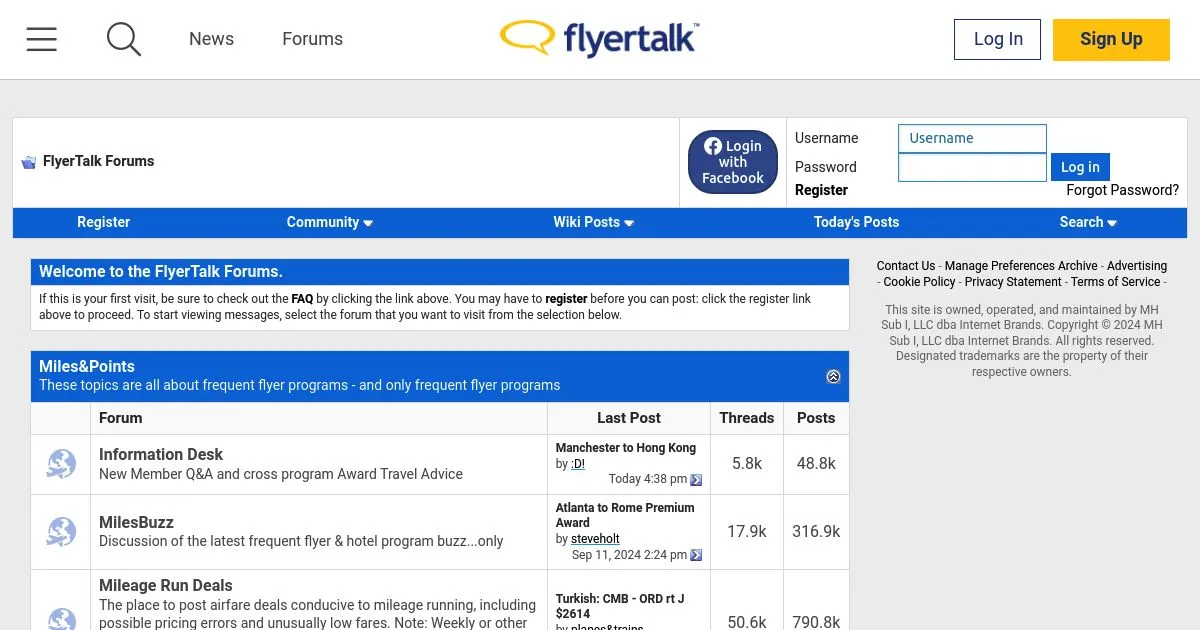
Task: Open the Community dropdown menu
Action: pyautogui.click(x=329, y=222)
